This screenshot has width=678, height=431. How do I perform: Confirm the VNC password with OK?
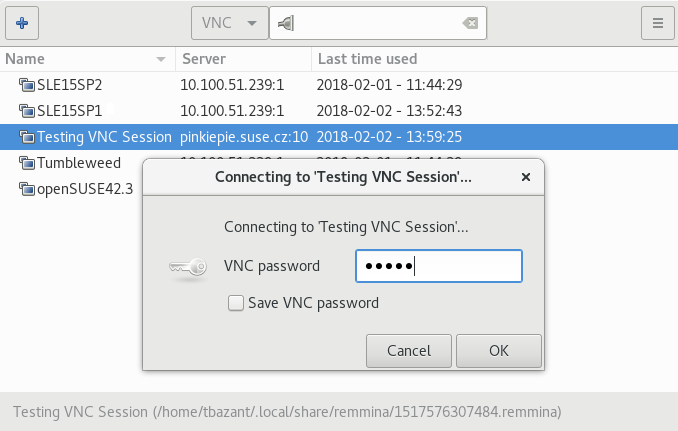tap(499, 350)
